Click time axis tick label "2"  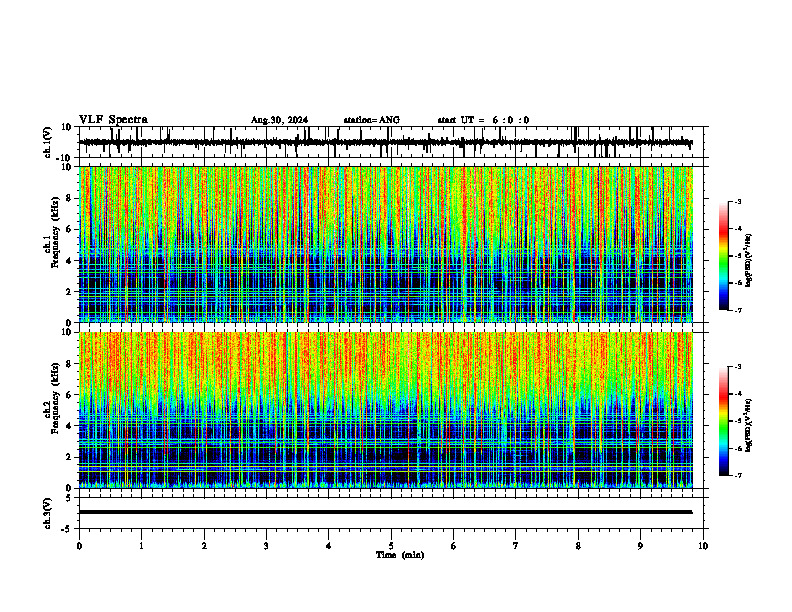(x=204, y=546)
